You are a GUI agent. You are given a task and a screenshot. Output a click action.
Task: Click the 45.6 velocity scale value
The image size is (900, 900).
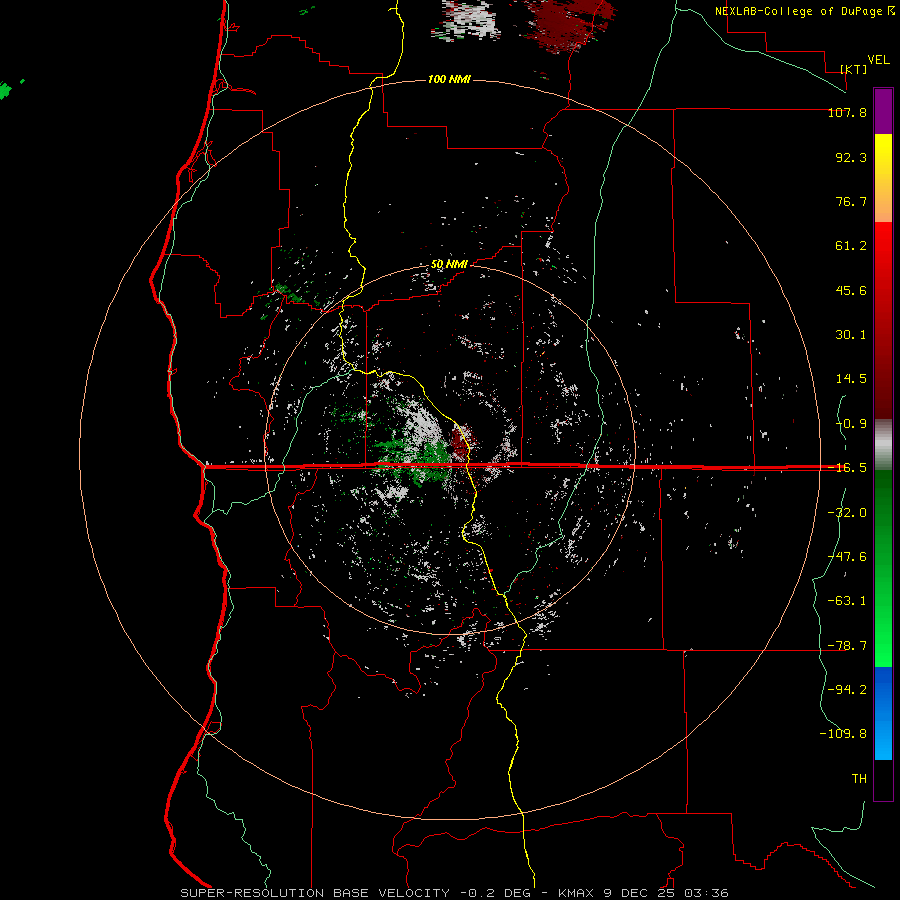point(851,290)
